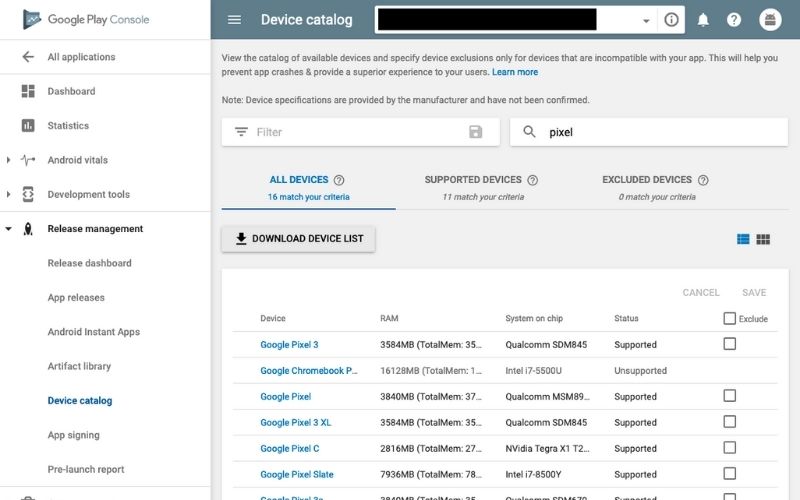
Task: Click the notifications bell icon
Action: 703,20
